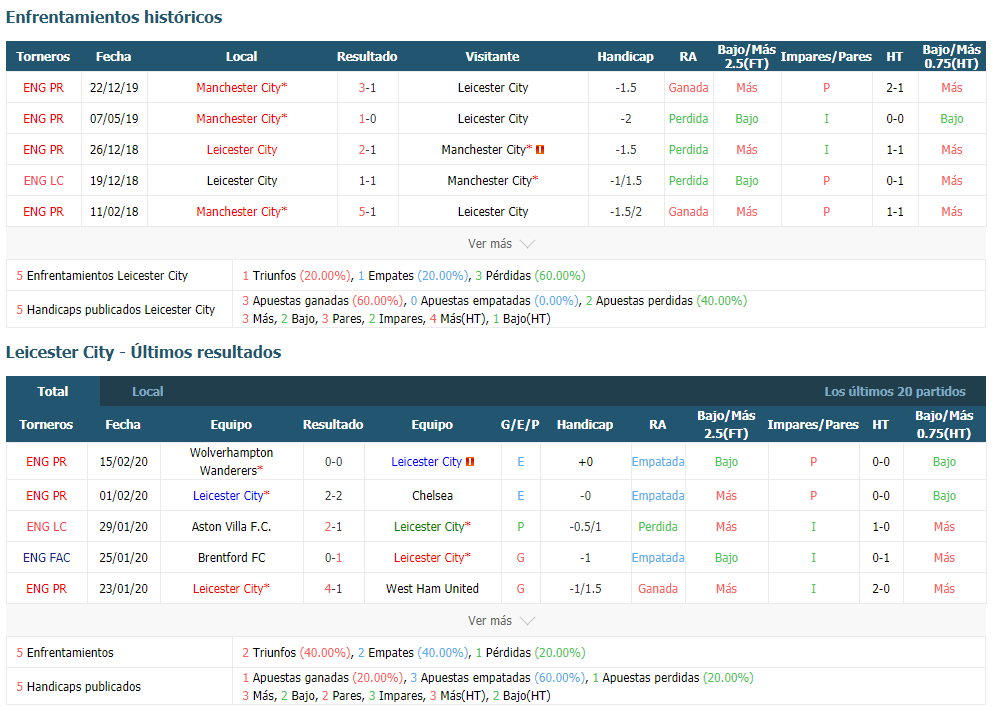Select Leicester City visitor in 22/12/19 row
Image resolution: width=999 pixels, height=710 pixels.
pos(492,88)
